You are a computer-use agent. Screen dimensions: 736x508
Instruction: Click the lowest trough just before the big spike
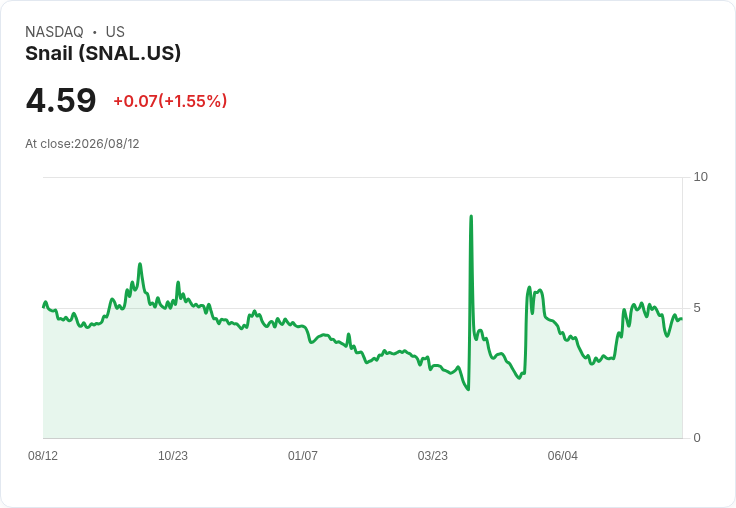coord(468,389)
